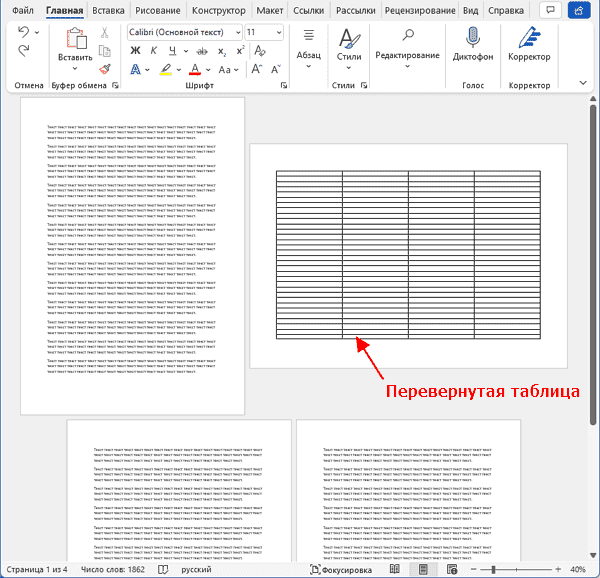This screenshot has width=600, height=578.
Task: Toggle subscript formatting
Action: click(x=222, y=51)
